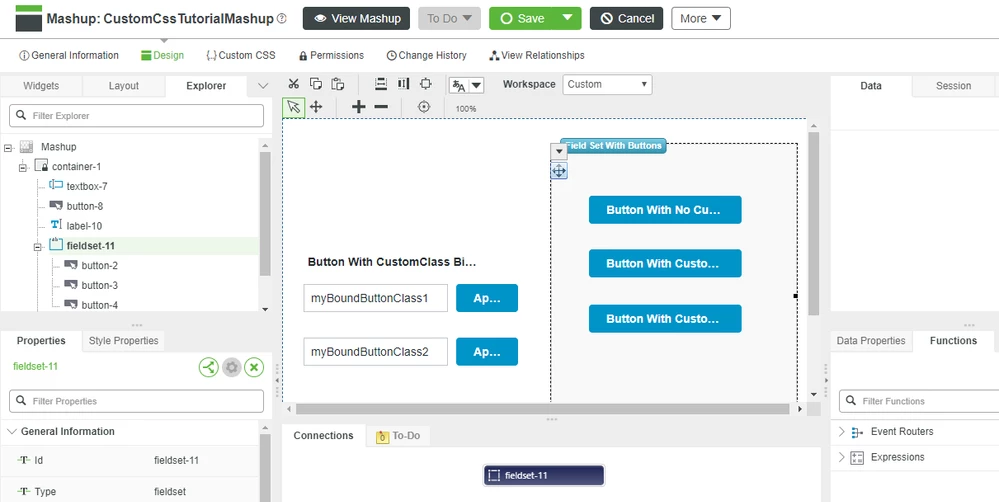Open the View Relationships tab
The image size is (999, 502).
536,55
